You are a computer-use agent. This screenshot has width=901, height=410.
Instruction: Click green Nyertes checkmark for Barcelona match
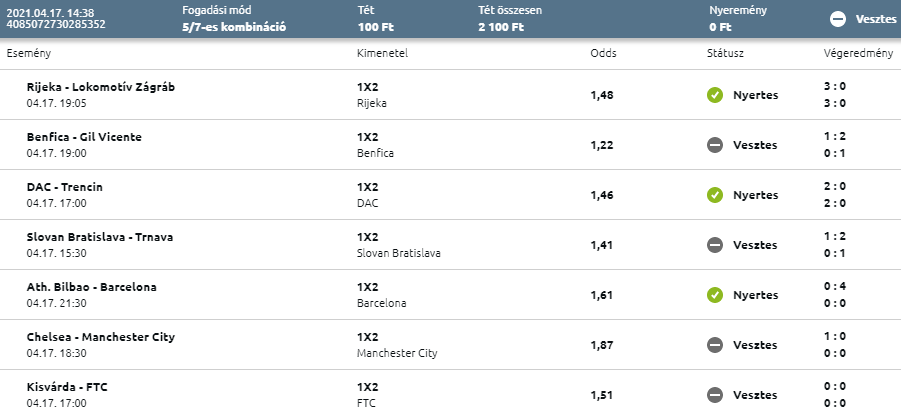714,295
